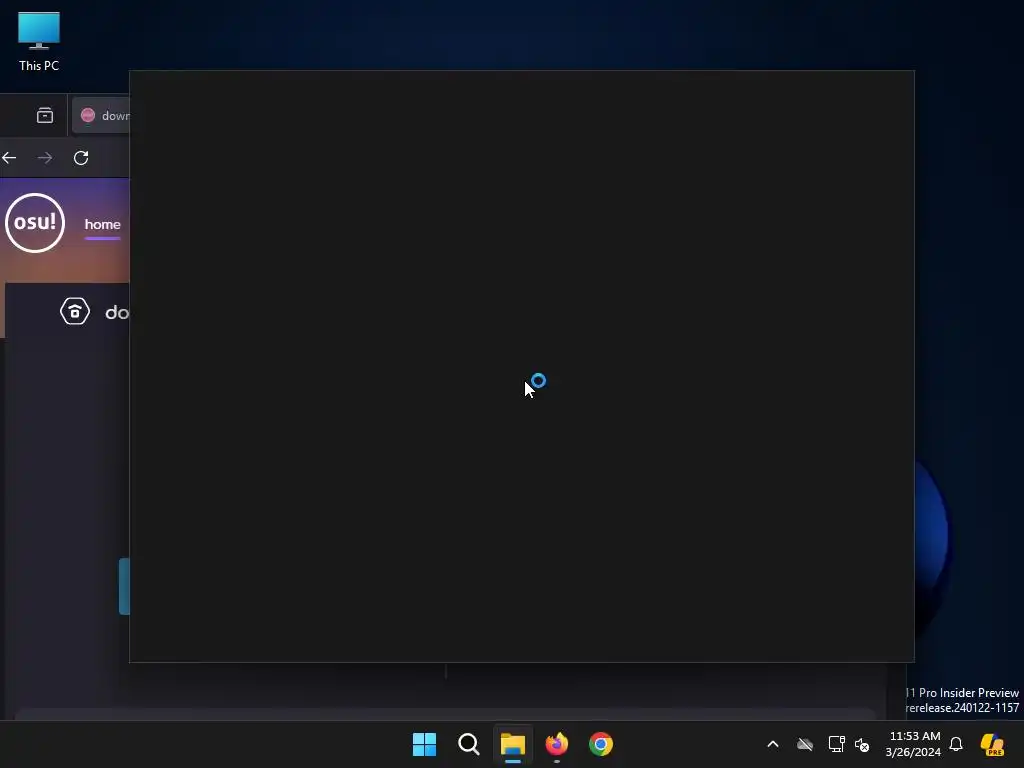Image resolution: width=1024 pixels, height=768 pixels.
Task: Click the muted volume tray icon
Action: pos(862,744)
